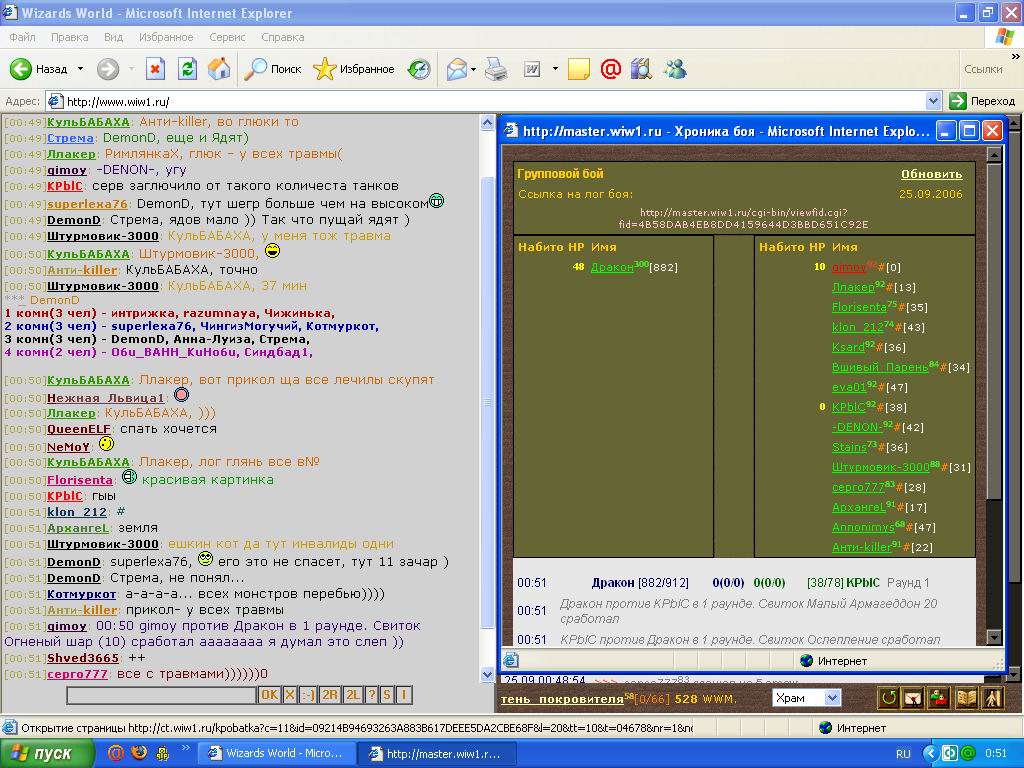The width and height of the screenshot is (1024, 768).
Task: Launch Firefox from quick launch bar
Action: tap(139, 753)
